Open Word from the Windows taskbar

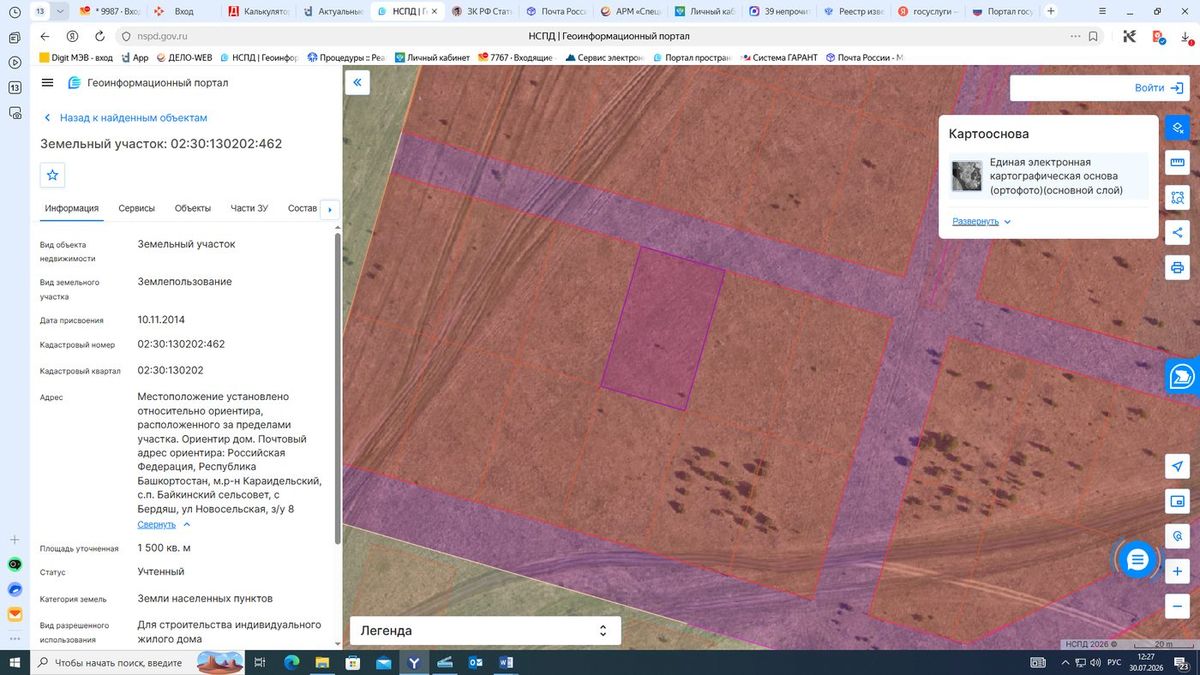coord(505,662)
